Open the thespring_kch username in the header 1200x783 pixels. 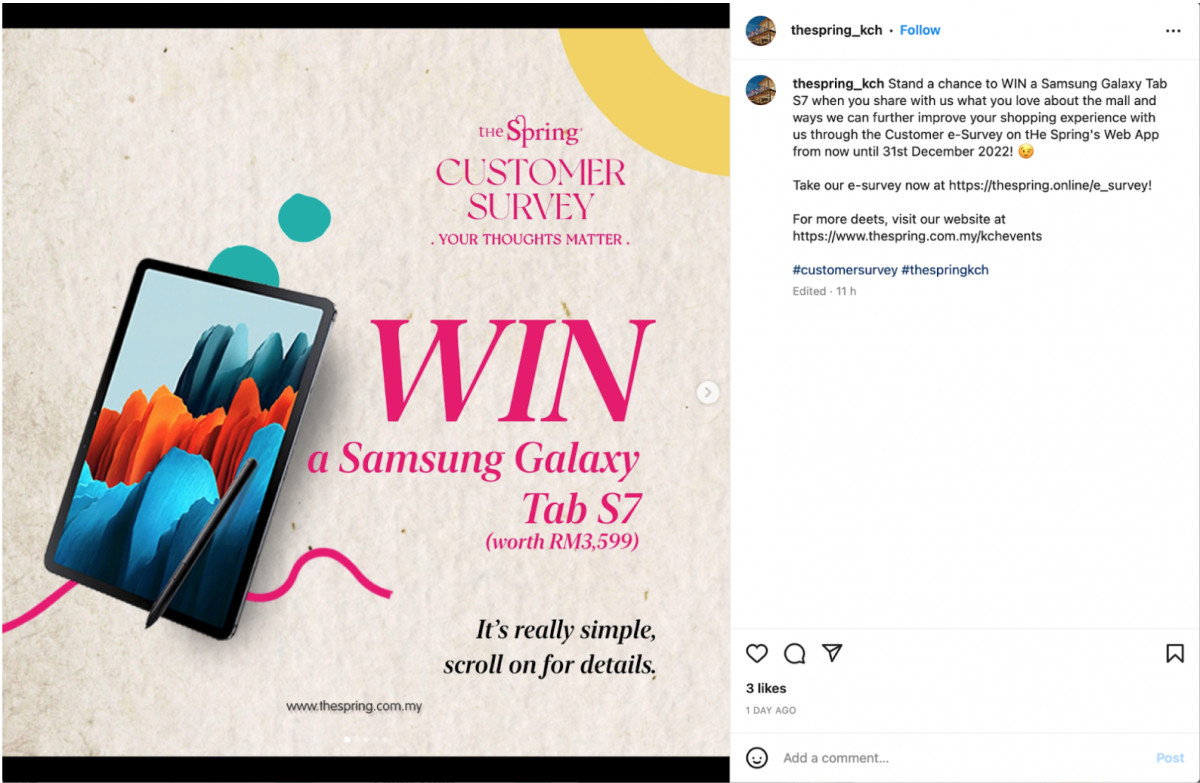(837, 30)
